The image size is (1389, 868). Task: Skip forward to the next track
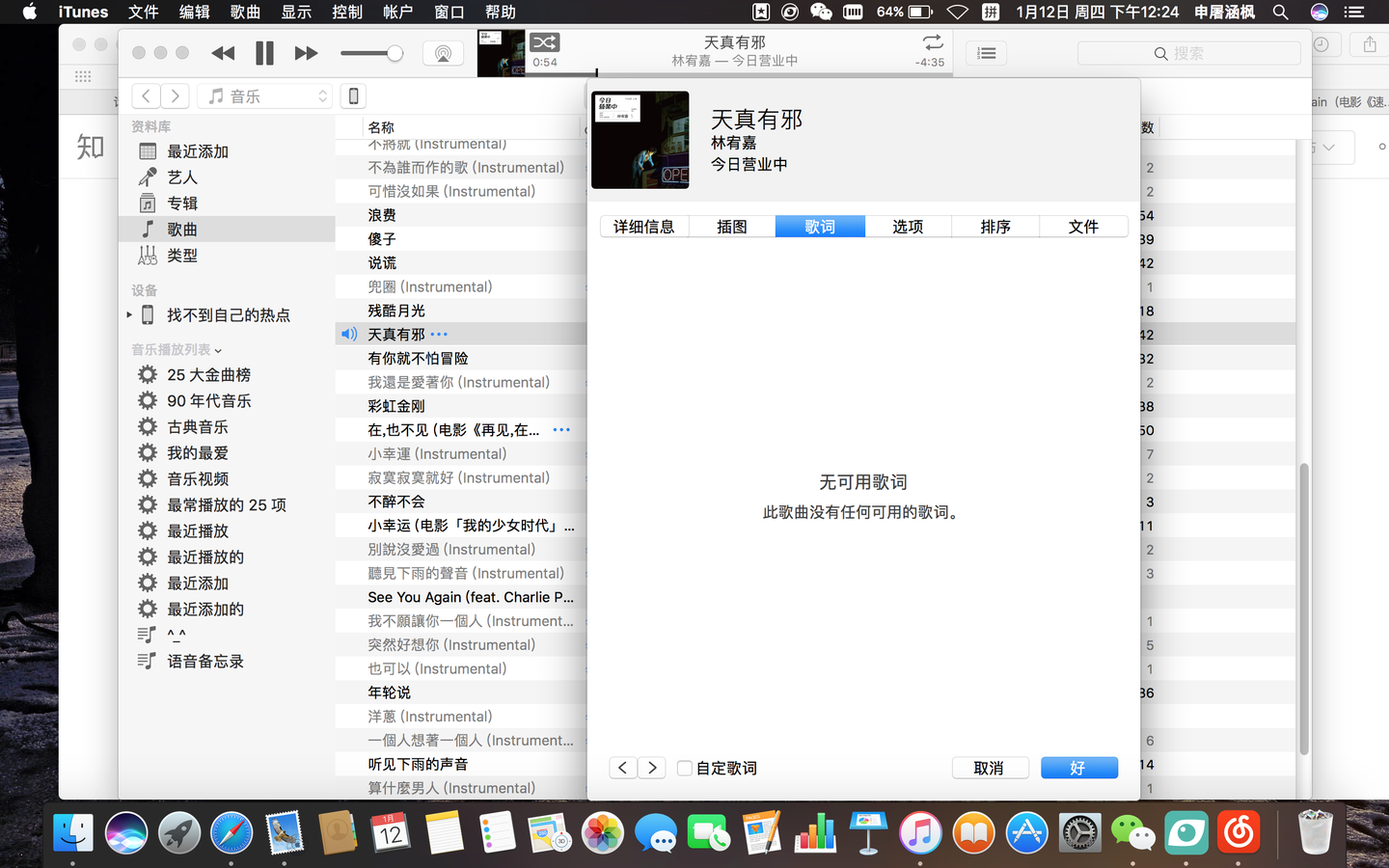click(306, 53)
